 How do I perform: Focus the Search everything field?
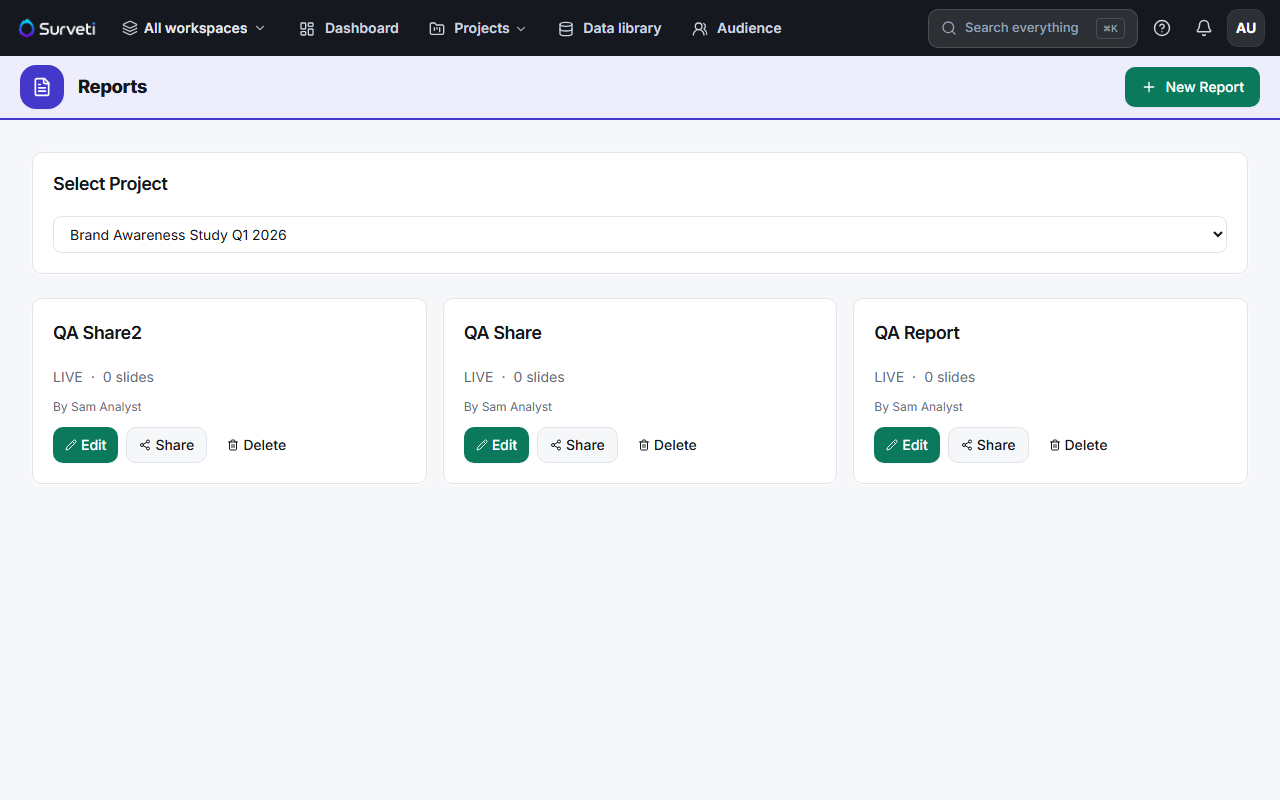coord(1032,28)
